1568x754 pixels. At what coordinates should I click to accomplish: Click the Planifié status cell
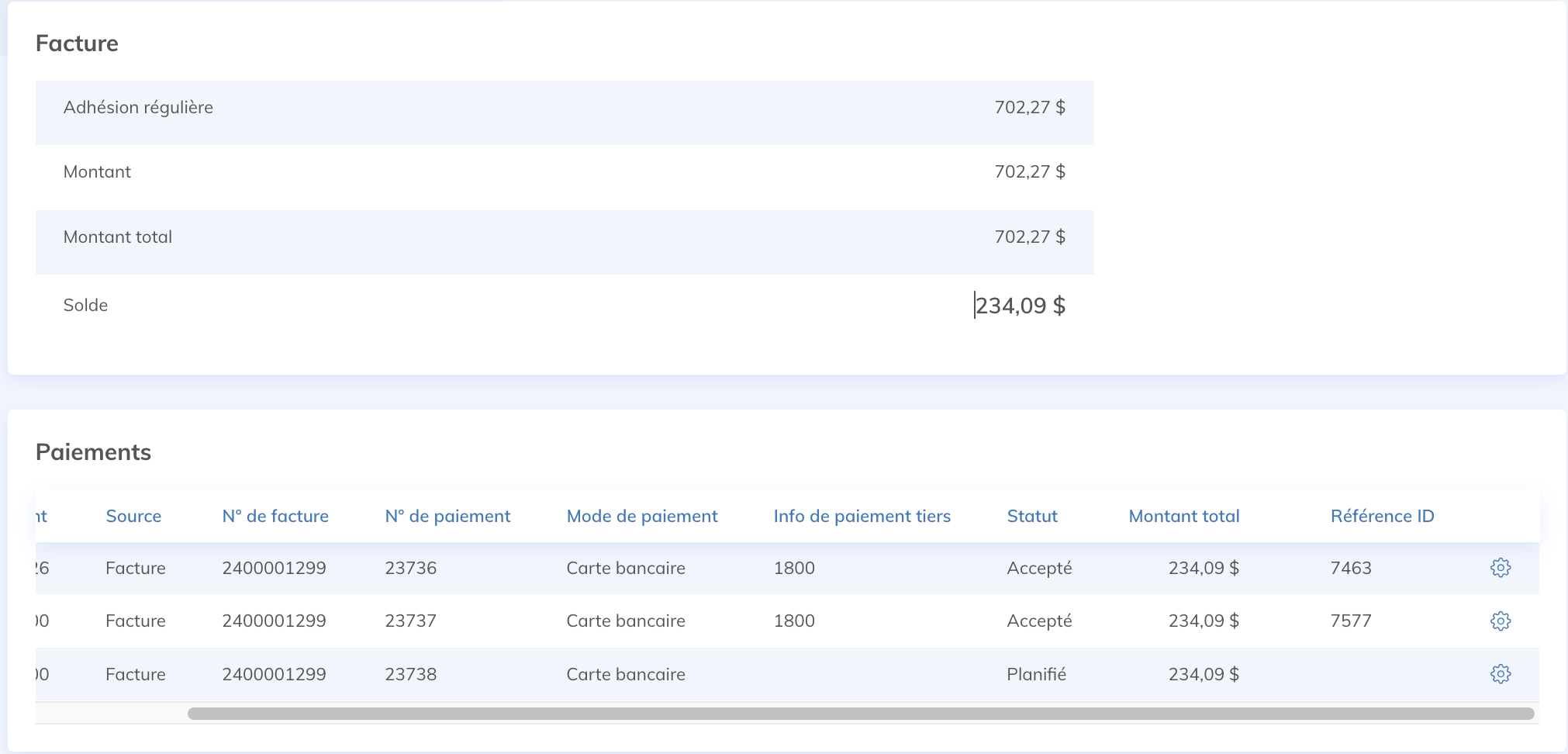pyautogui.click(x=1036, y=674)
